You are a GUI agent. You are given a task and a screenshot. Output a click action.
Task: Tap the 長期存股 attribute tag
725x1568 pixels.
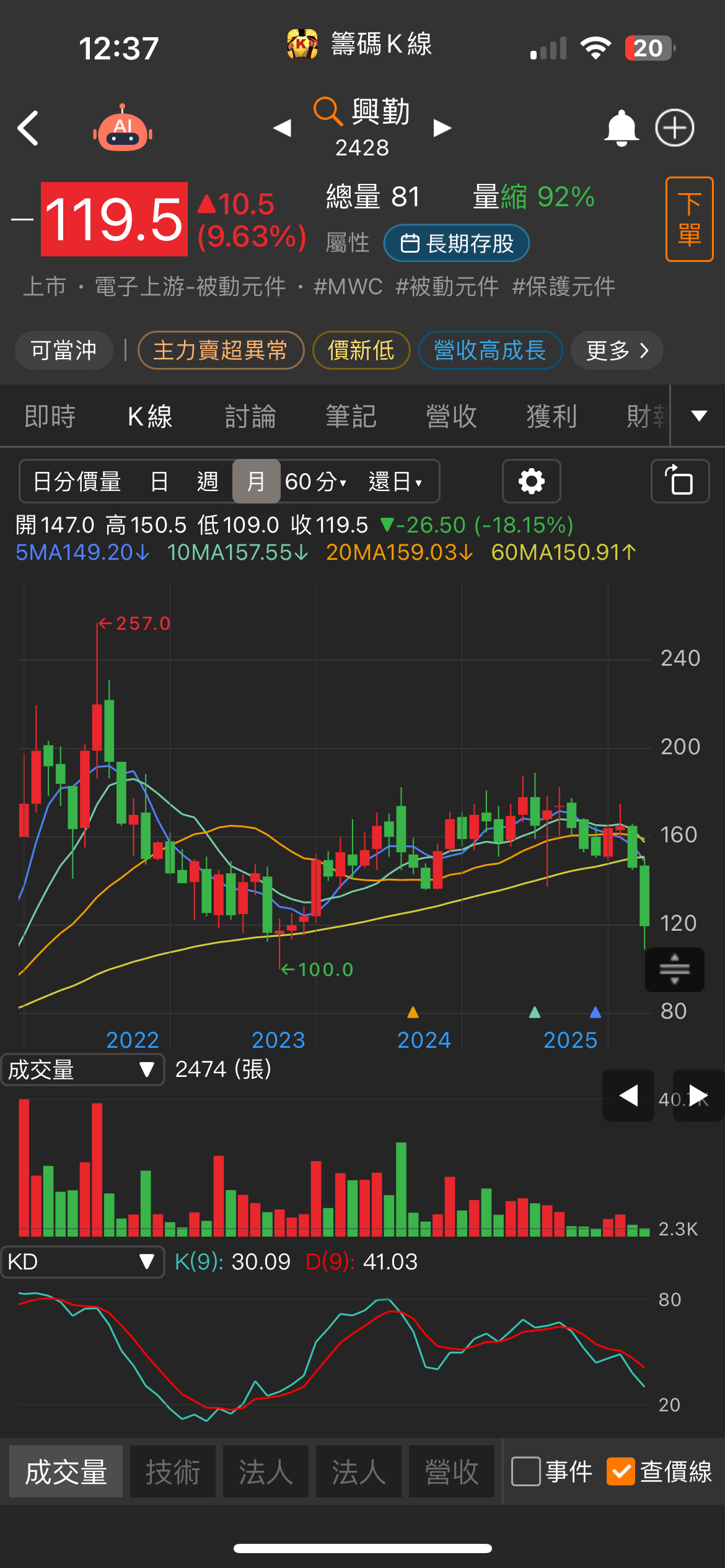pos(457,243)
